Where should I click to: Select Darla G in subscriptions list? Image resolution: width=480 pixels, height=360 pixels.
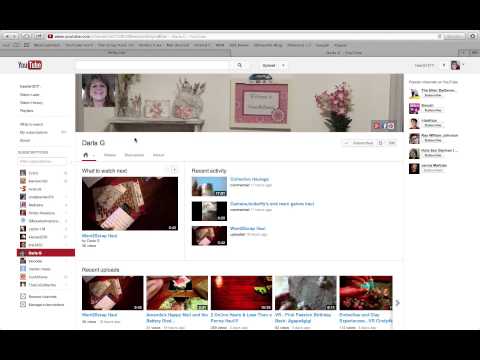[x=46, y=253]
